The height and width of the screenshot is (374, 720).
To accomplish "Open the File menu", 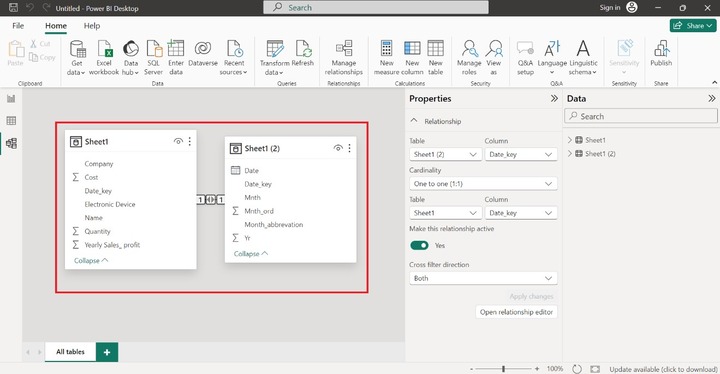I will coord(18,26).
